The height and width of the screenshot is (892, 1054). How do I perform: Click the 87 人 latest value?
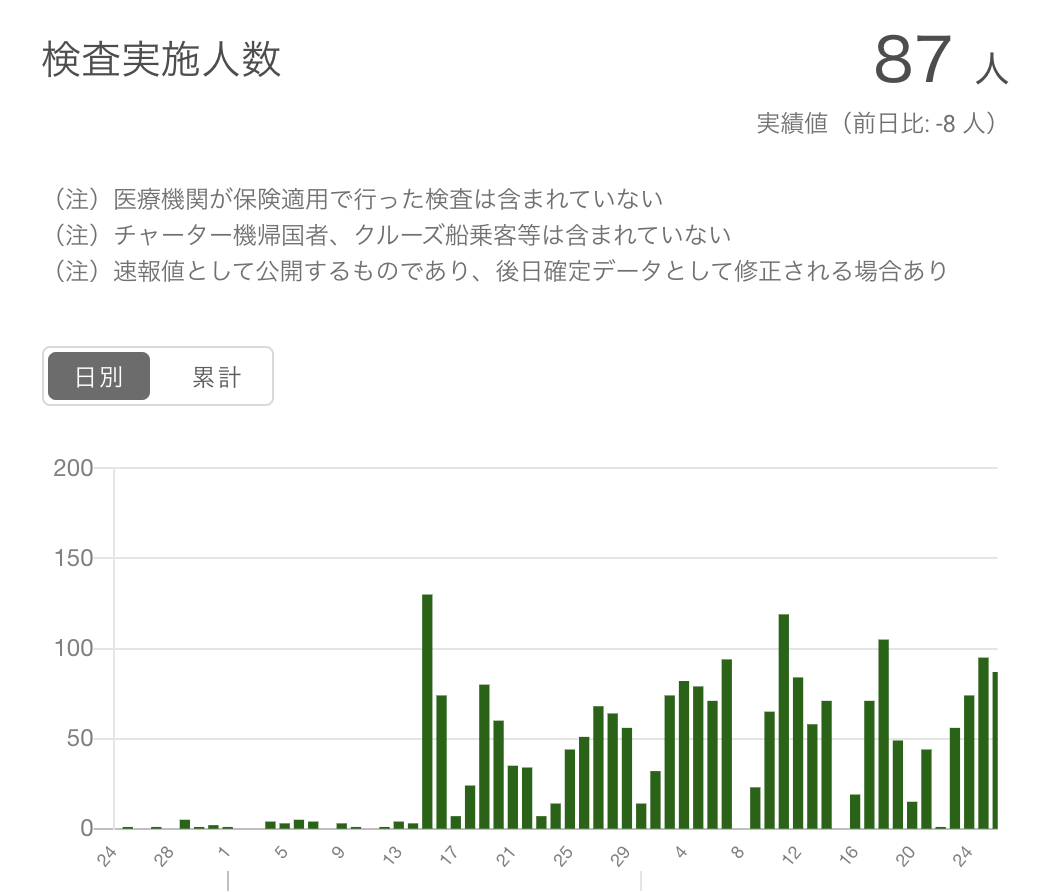pos(941,60)
